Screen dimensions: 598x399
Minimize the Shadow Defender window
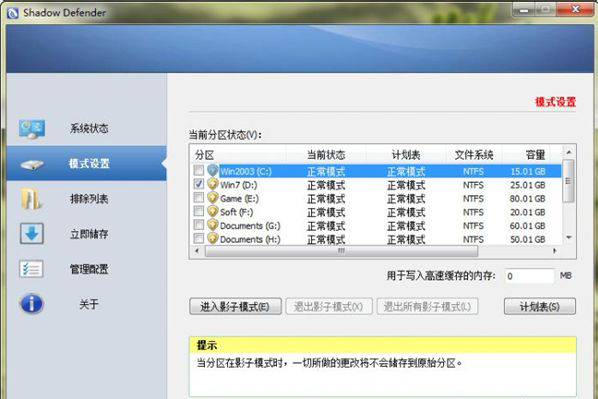tap(524, 10)
